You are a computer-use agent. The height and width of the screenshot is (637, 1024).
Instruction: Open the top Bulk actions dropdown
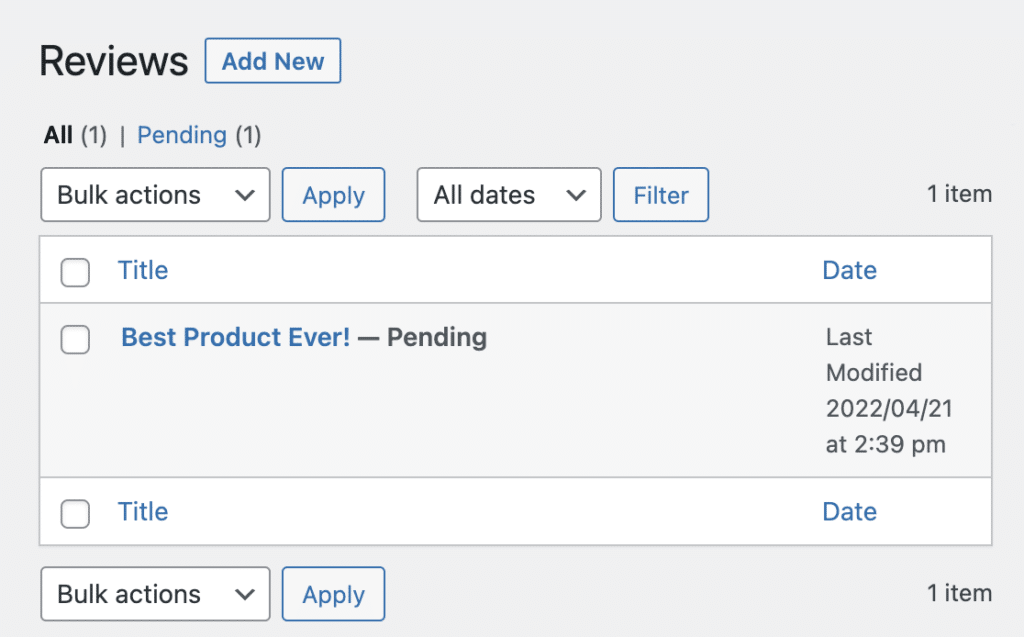tap(154, 194)
